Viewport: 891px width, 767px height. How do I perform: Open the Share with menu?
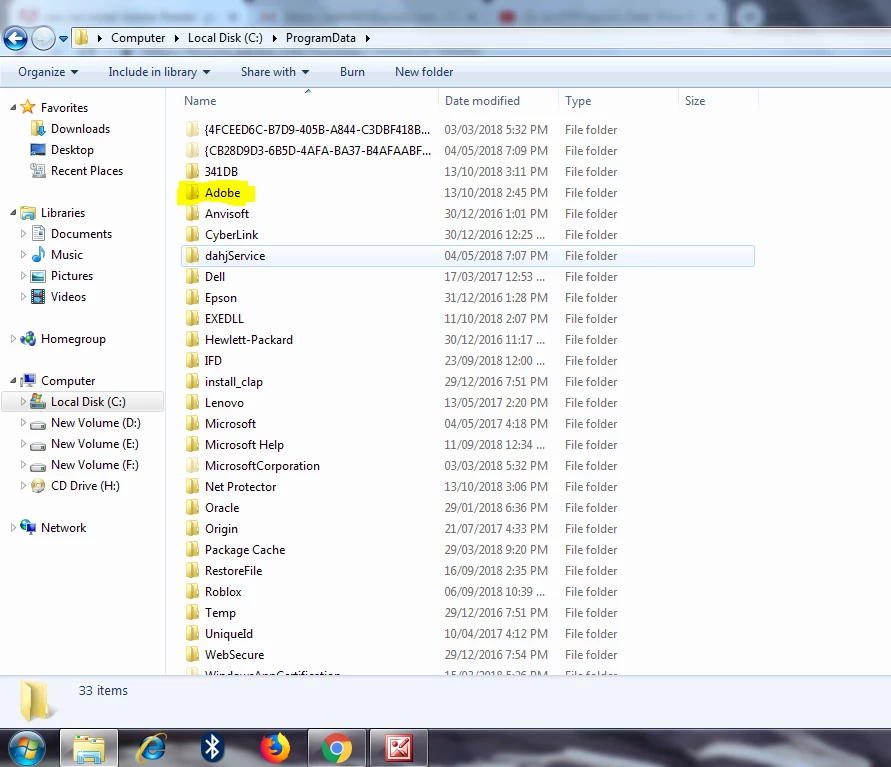coord(275,72)
